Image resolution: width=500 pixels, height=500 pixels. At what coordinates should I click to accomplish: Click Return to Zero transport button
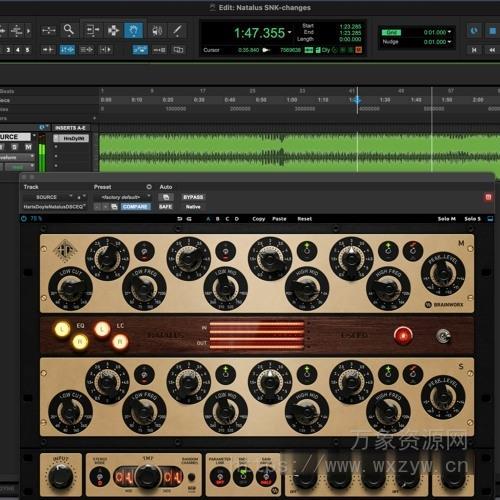(x=474, y=50)
